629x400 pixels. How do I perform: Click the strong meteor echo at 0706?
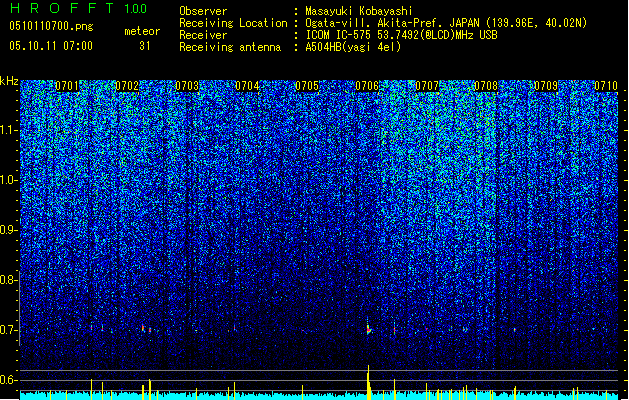[x=369, y=328]
